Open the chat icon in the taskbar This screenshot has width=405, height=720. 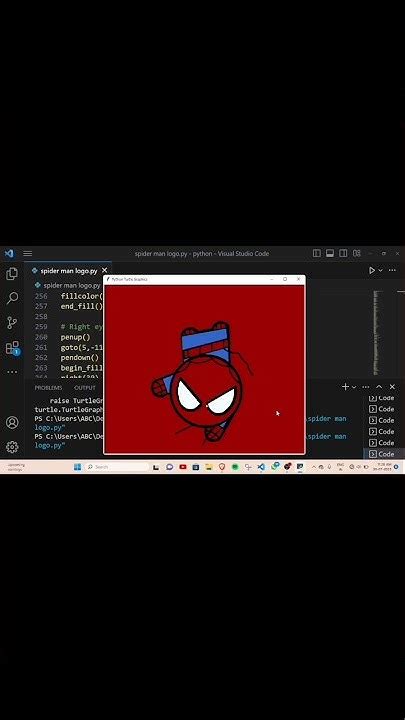(x=169, y=467)
